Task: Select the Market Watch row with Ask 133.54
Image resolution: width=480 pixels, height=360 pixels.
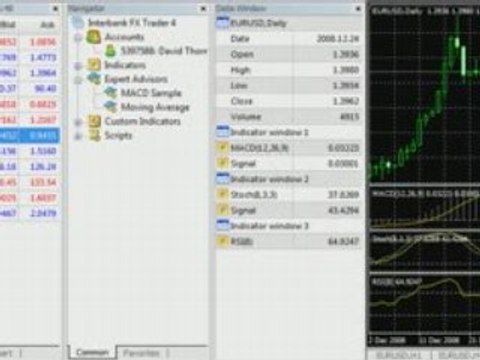Action: (x=30, y=182)
